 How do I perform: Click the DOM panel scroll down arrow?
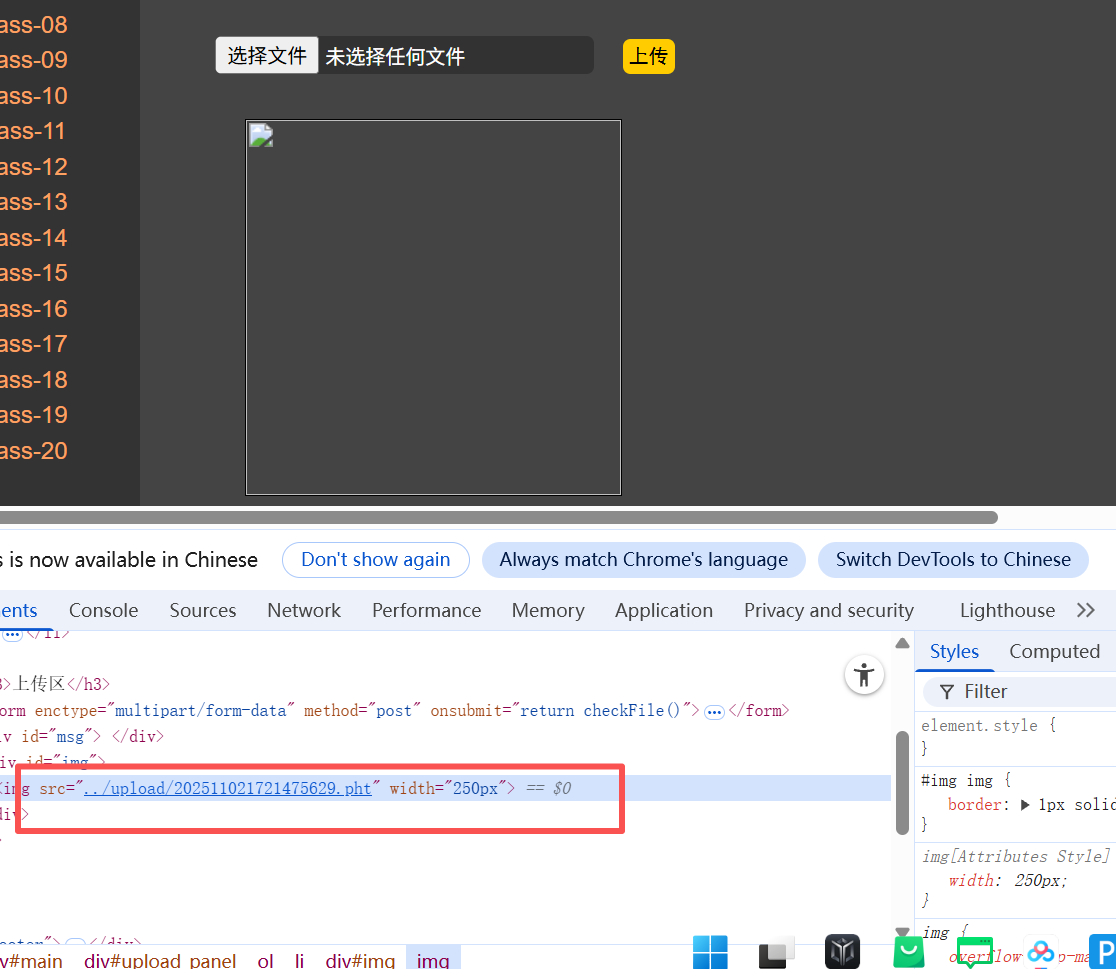[902, 931]
